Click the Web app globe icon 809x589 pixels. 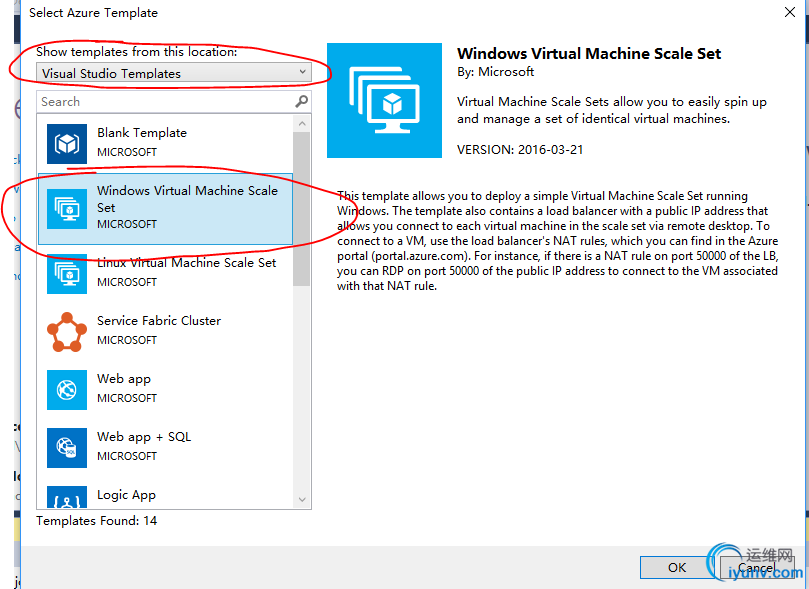pos(67,390)
